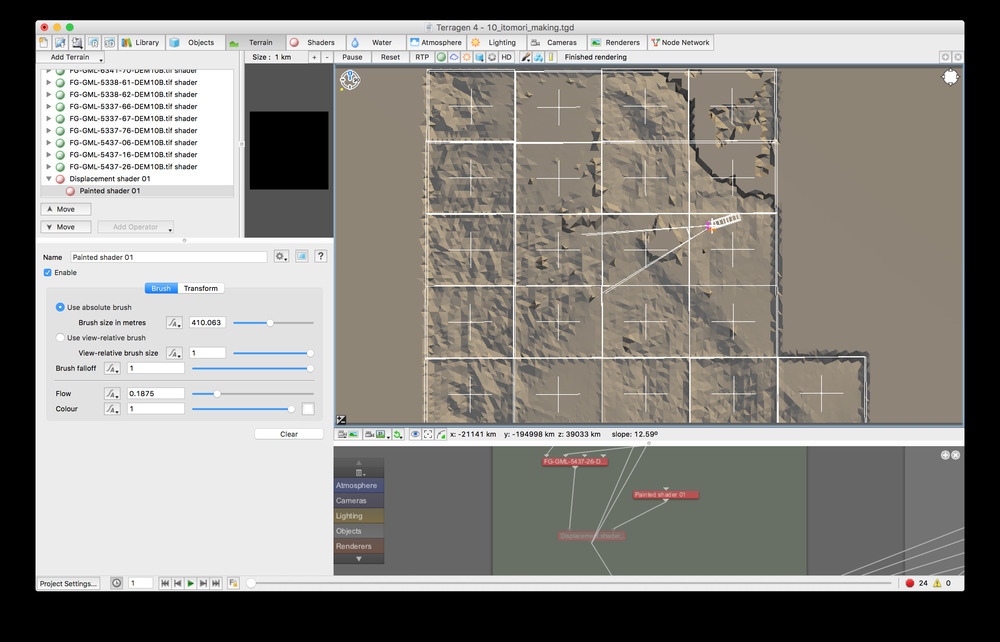1000x642 pixels.
Task: Expand the FG-GML-5437-26-DEM10B.tif shader node
Action: (x=48, y=167)
